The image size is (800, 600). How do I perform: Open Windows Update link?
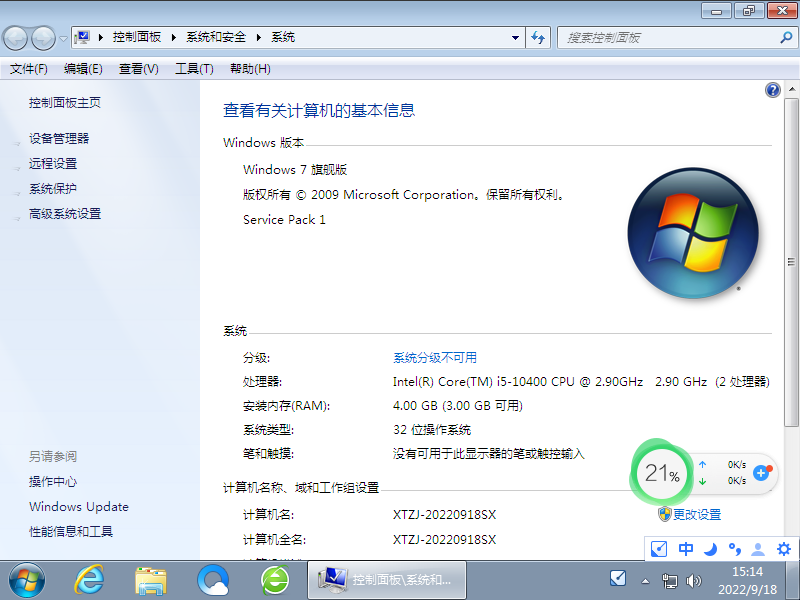coord(79,507)
